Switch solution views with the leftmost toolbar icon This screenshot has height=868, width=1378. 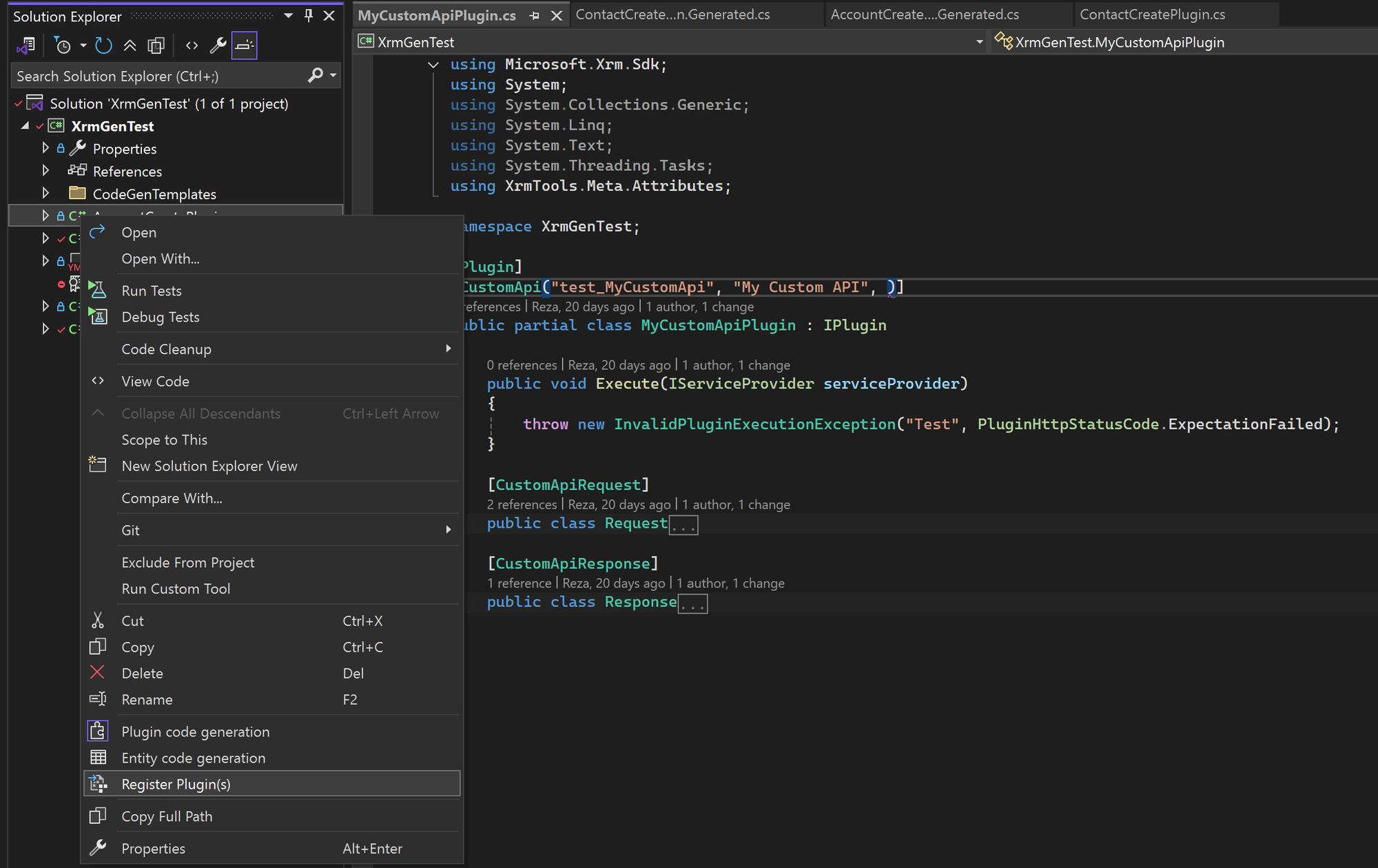25,45
